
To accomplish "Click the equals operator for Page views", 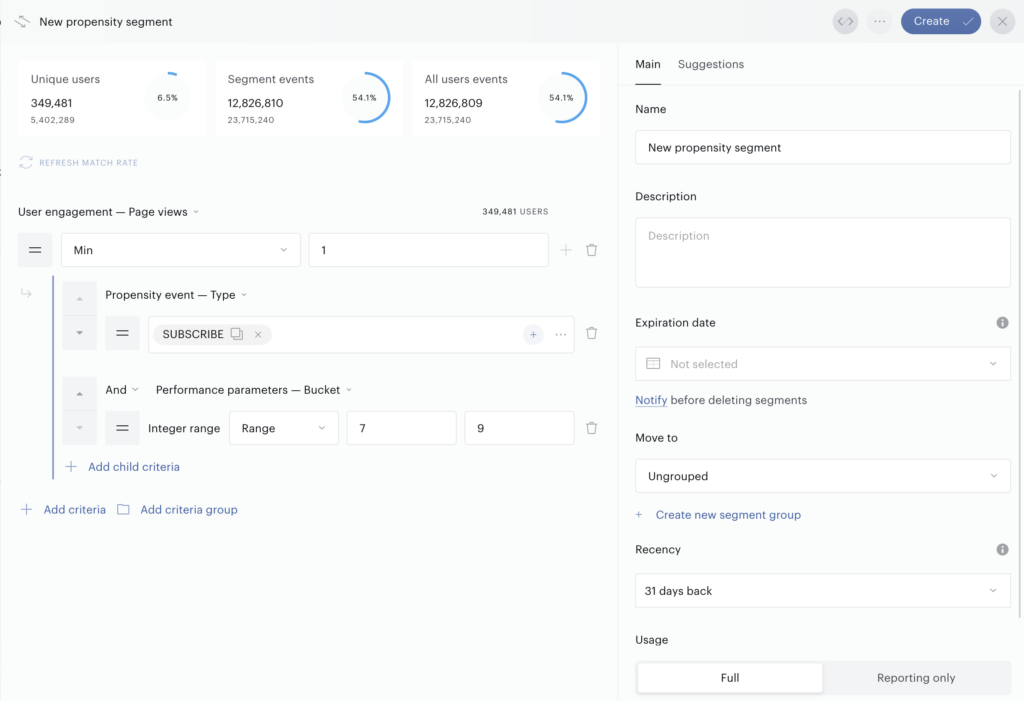I will coord(35,250).
